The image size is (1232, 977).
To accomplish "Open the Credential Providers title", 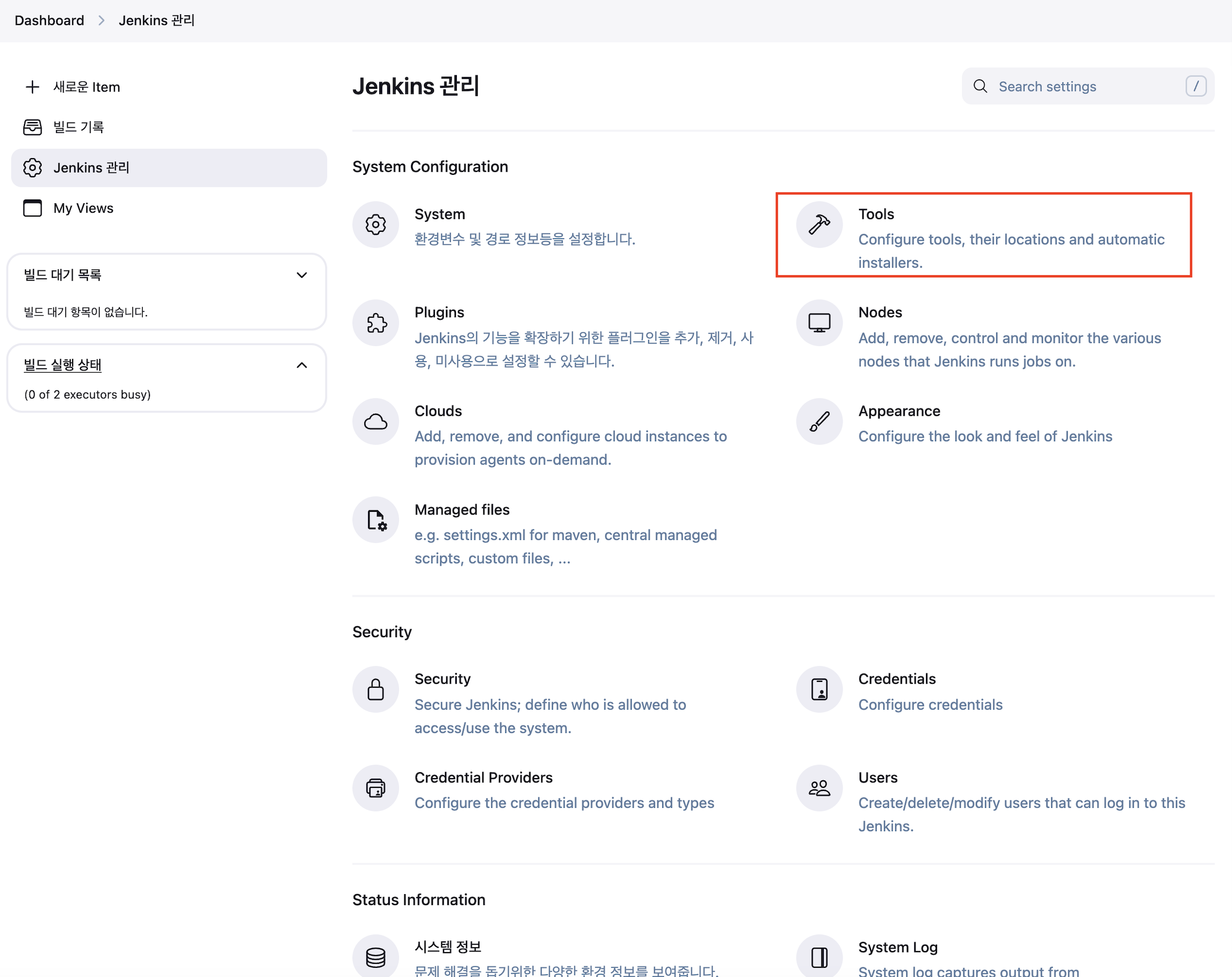I will point(483,777).
